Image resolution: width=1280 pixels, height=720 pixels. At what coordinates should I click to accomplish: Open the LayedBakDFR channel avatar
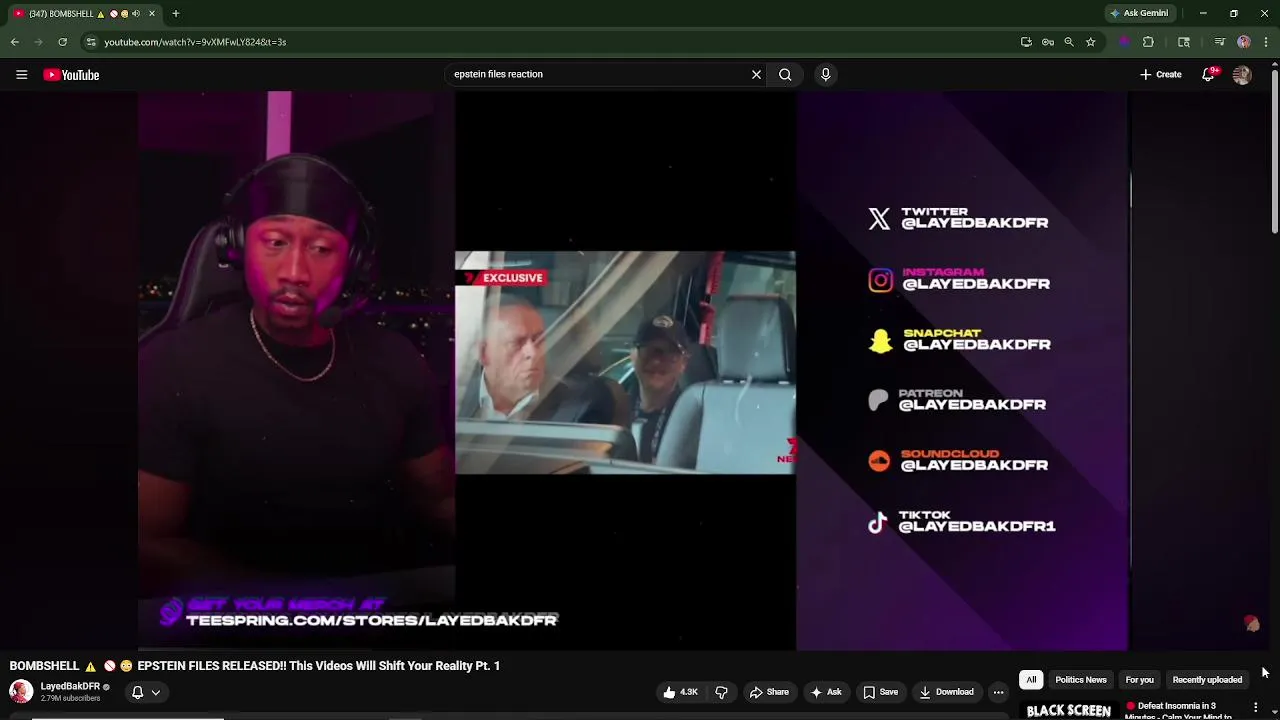tap(21, 691)
